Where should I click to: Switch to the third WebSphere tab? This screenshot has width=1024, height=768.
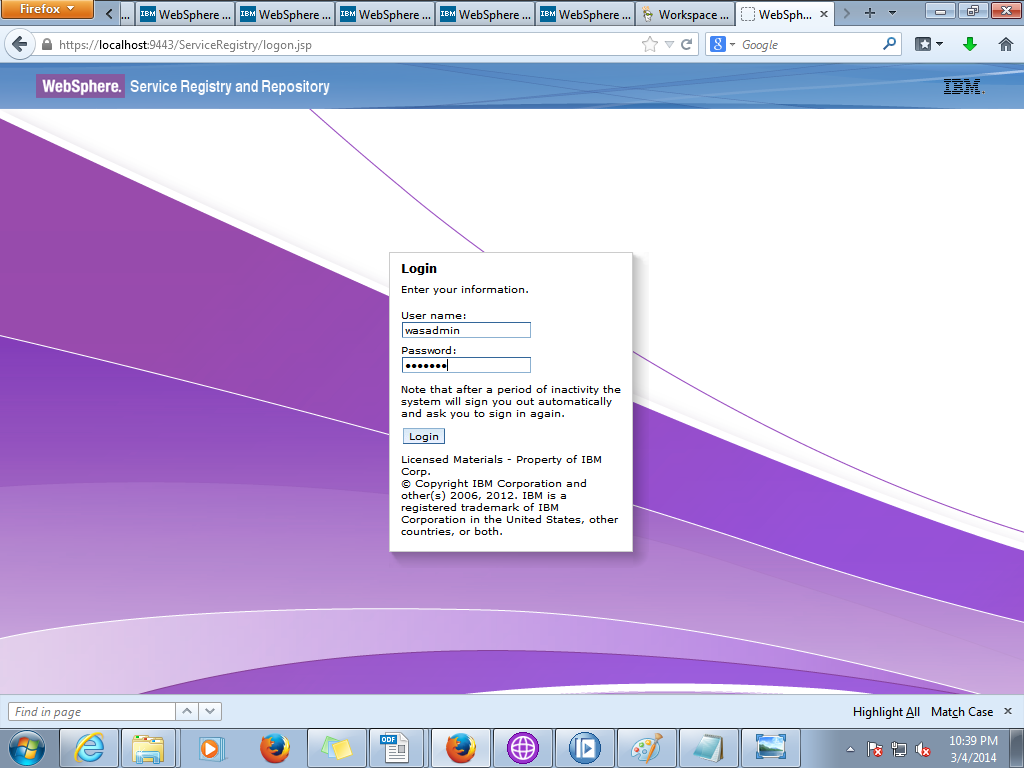pos(385,14)
